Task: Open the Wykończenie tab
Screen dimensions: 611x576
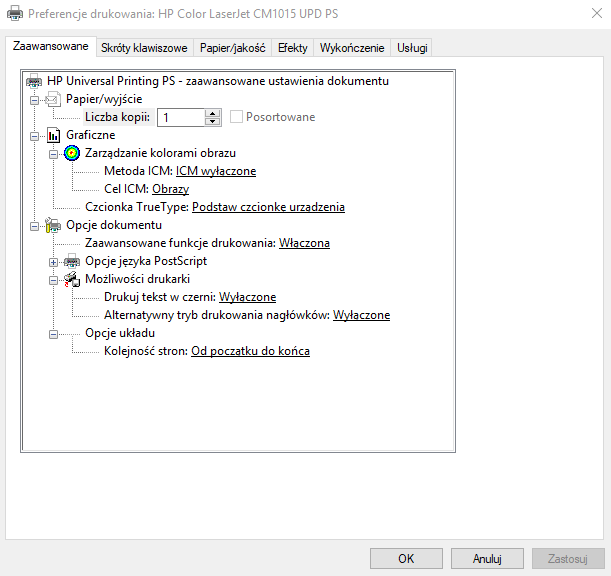Action: (x=352, y=48)
